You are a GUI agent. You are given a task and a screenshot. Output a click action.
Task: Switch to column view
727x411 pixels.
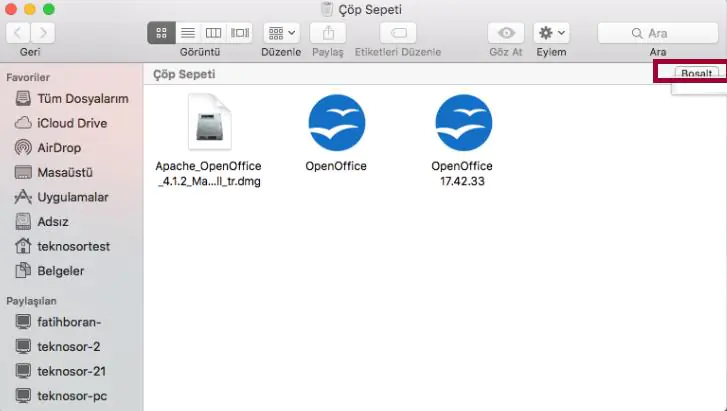[x=213, y=33]
